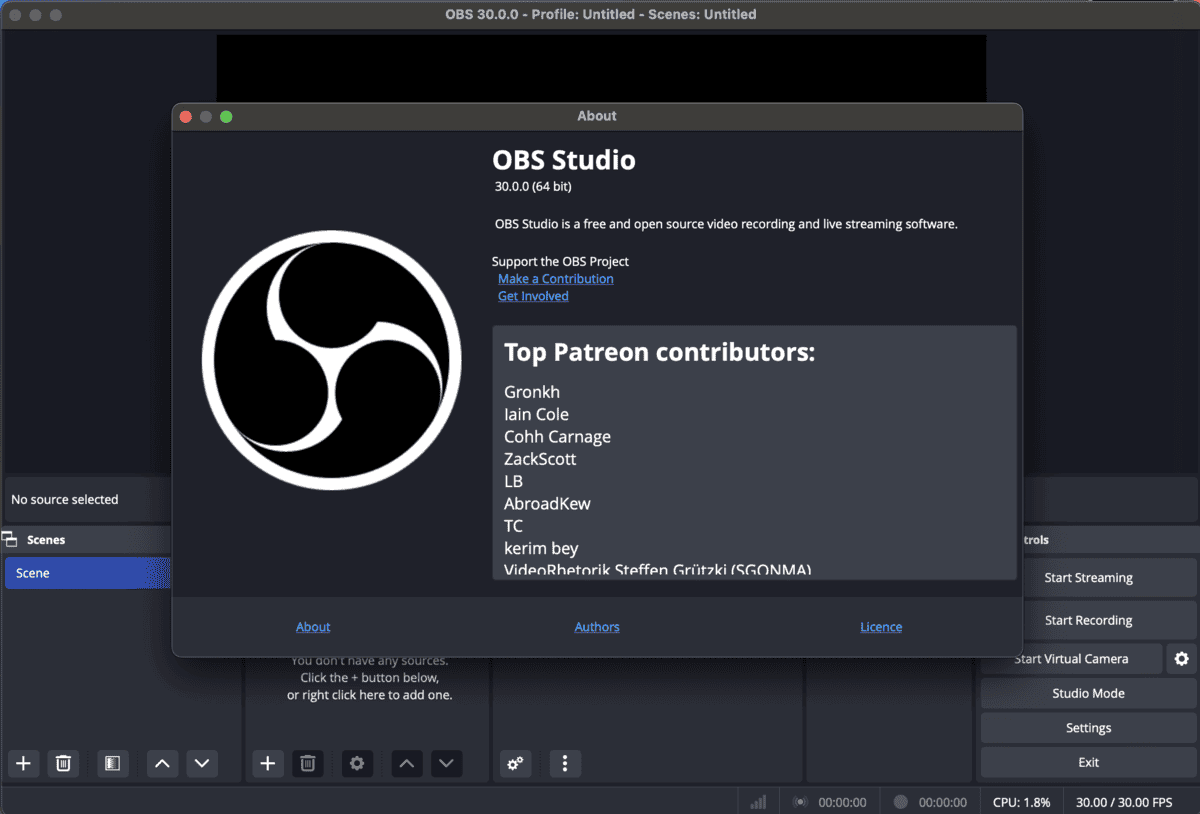1200x814 pixels.
Task: Click the recording status dot in the status bar
Action: pos(901,802)
